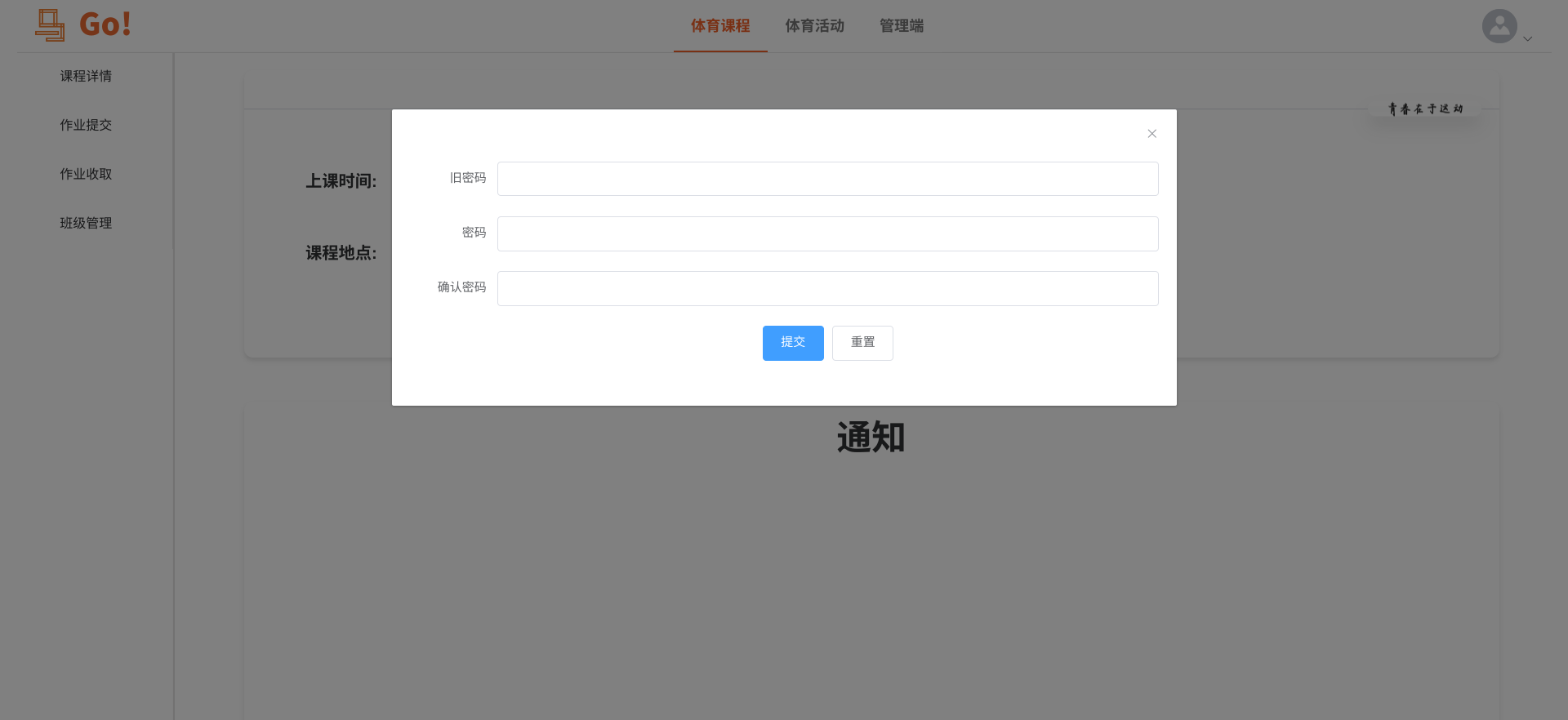Click the 重置 reset button

862,343
